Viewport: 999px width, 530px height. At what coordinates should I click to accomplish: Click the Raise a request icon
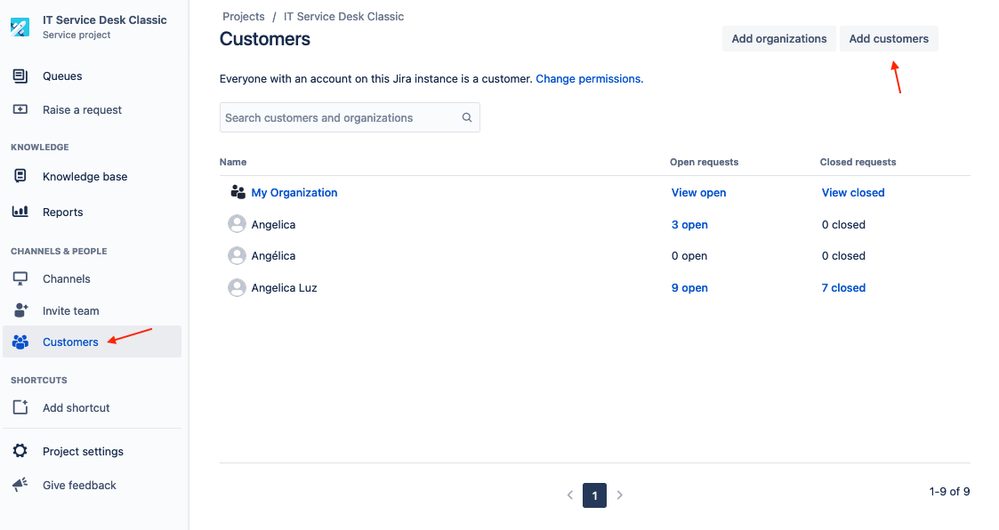tap(20, 110)
